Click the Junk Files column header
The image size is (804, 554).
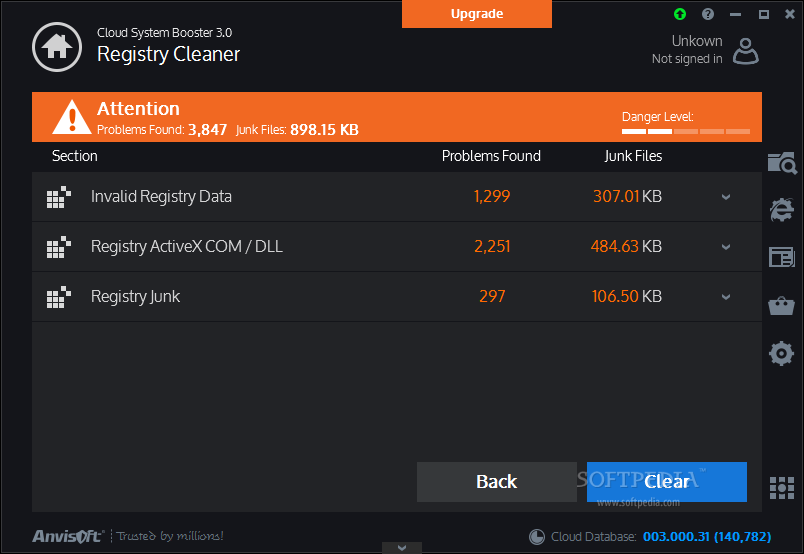633,156
